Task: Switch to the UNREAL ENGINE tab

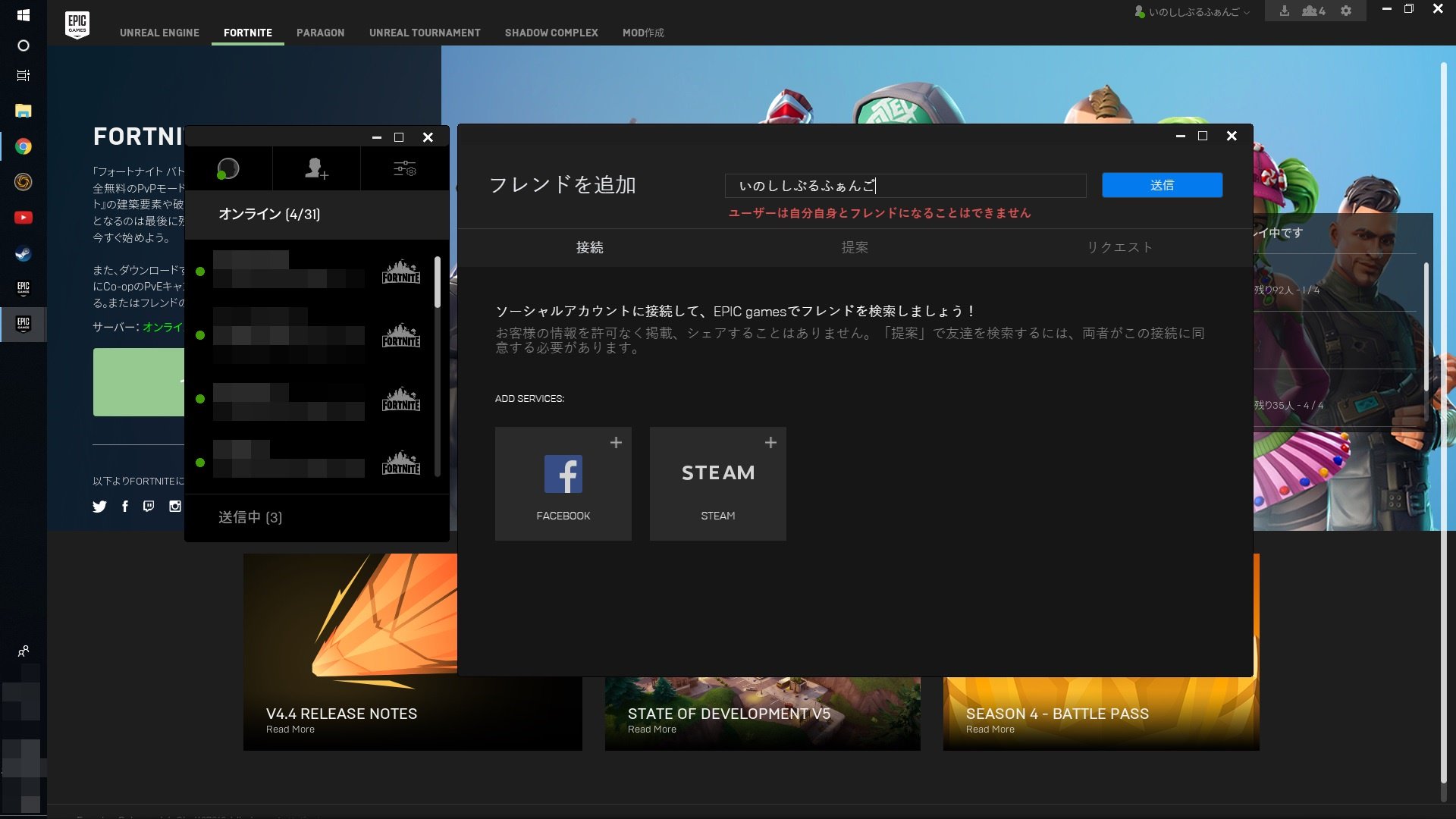Action: 159,33
